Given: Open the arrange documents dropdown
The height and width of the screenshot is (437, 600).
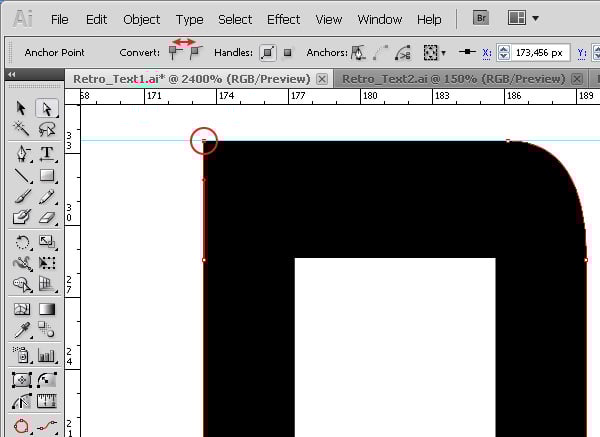Looking at the screenshot, I should [x=523, y=19].
